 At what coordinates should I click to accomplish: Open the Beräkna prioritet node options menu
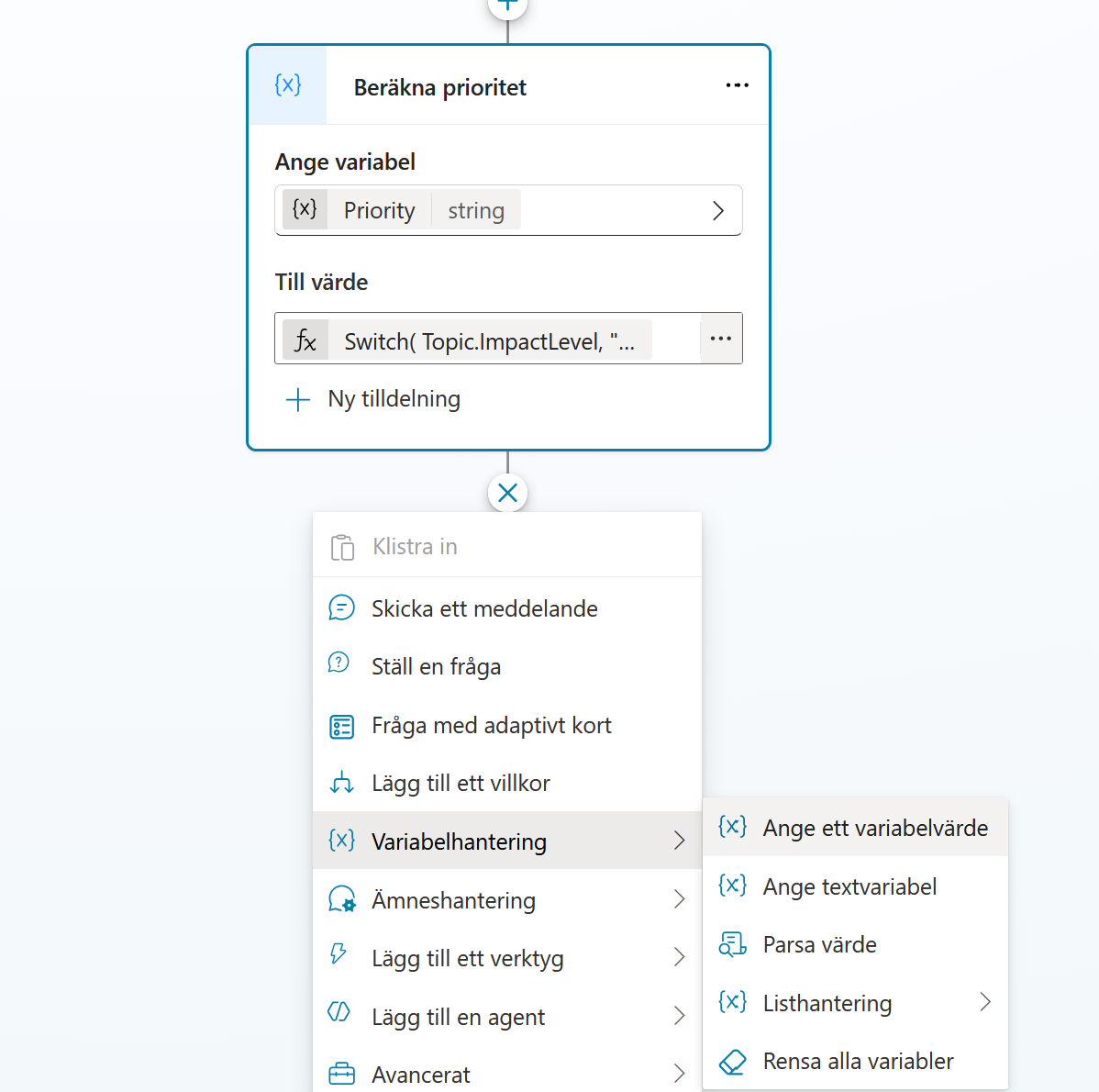pos(737,85)
